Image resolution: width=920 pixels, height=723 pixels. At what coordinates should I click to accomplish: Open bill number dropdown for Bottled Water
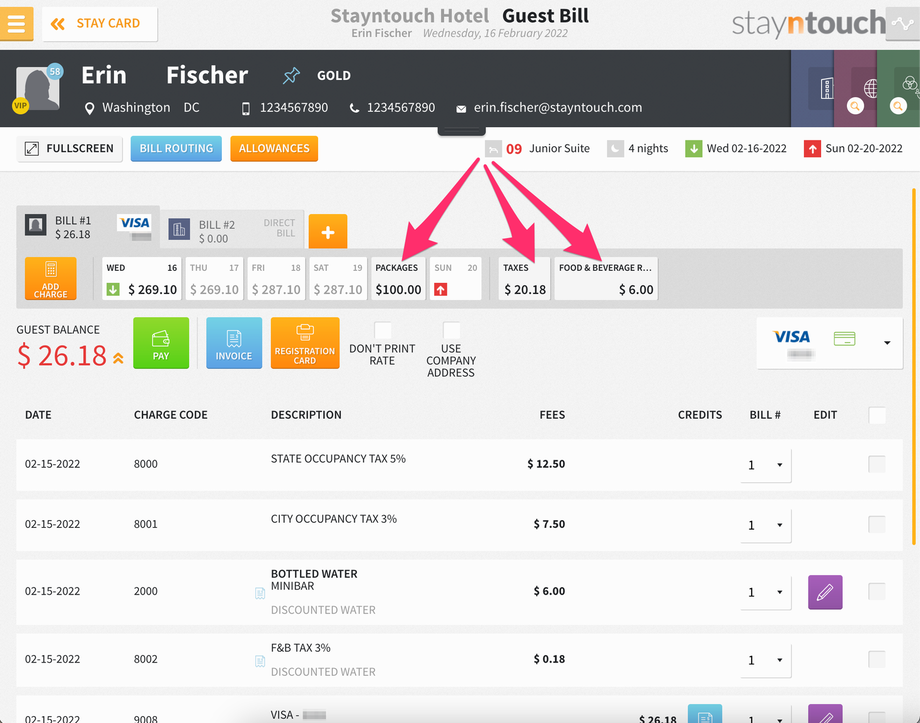tap(766, 592)
